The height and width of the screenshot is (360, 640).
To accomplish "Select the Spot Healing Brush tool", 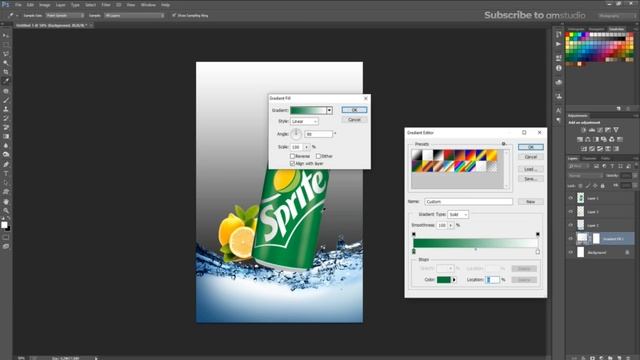I will [6, 91].
